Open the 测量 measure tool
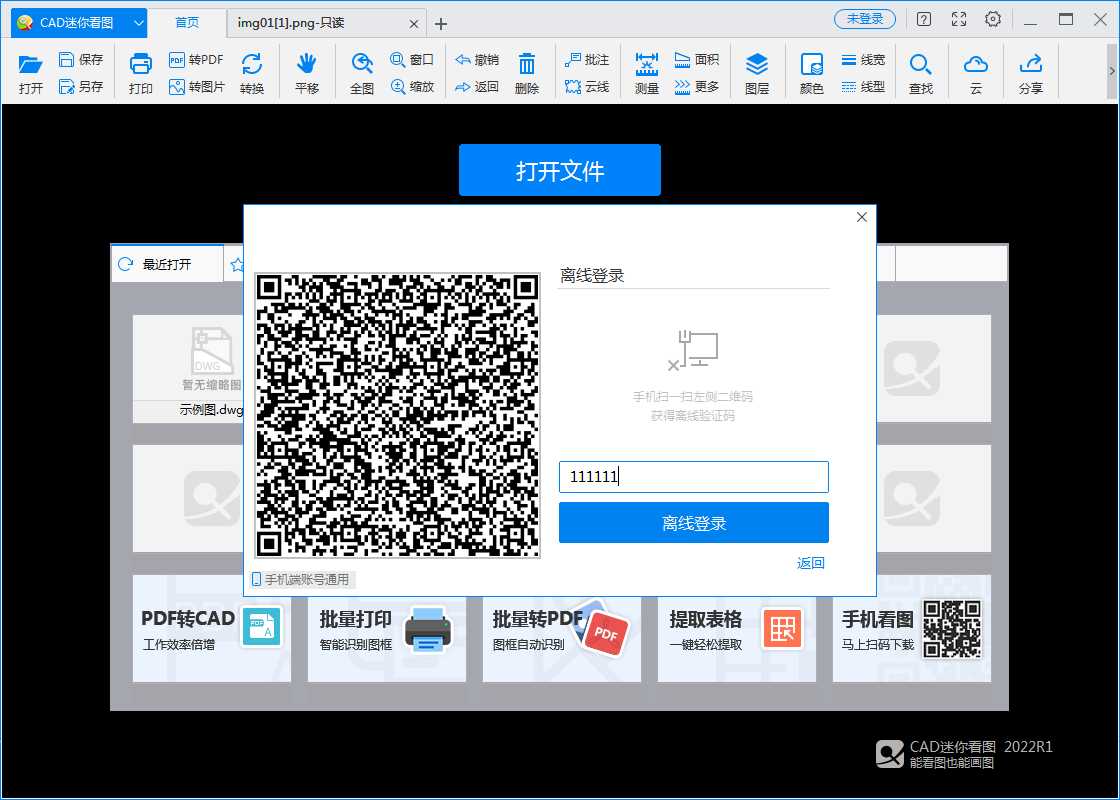 click(x=646, y=74)
